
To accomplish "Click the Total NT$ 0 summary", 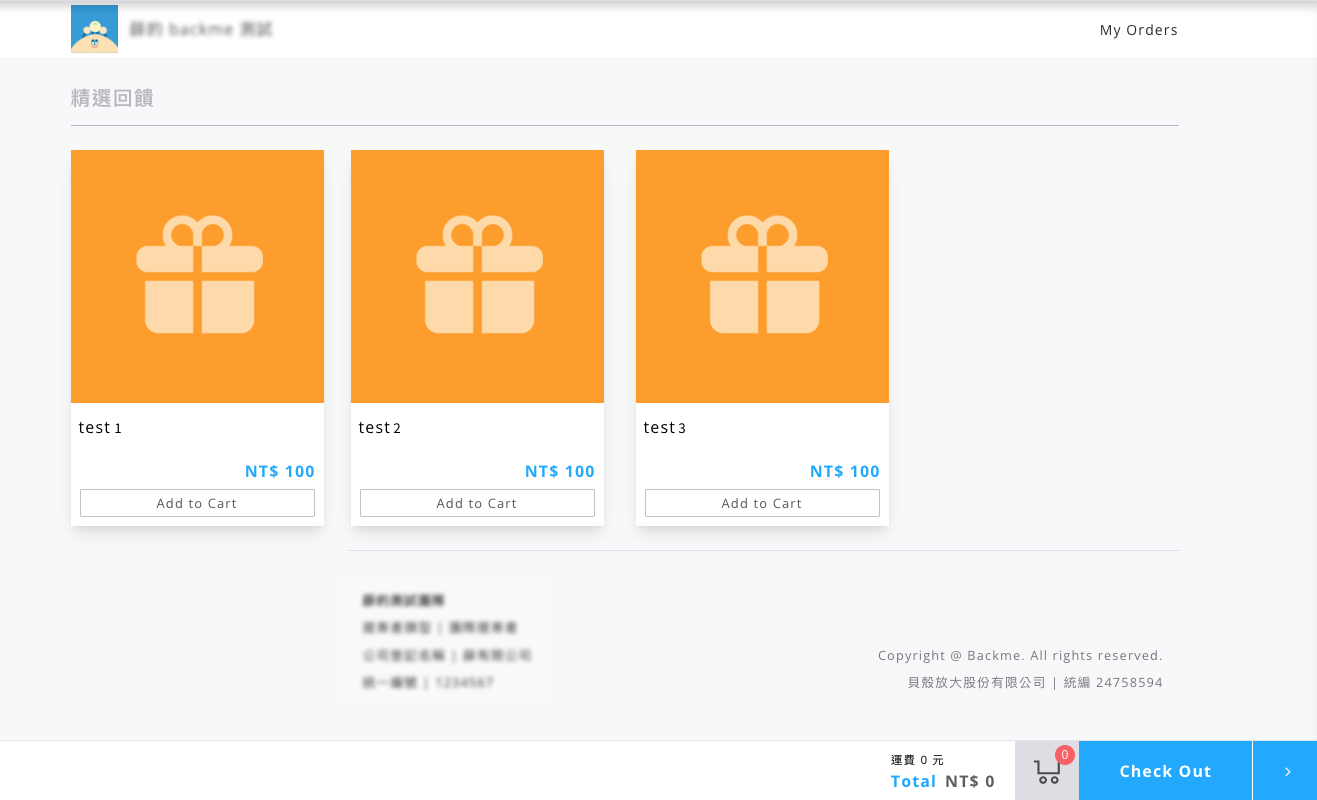I will (x=943, y=781).
